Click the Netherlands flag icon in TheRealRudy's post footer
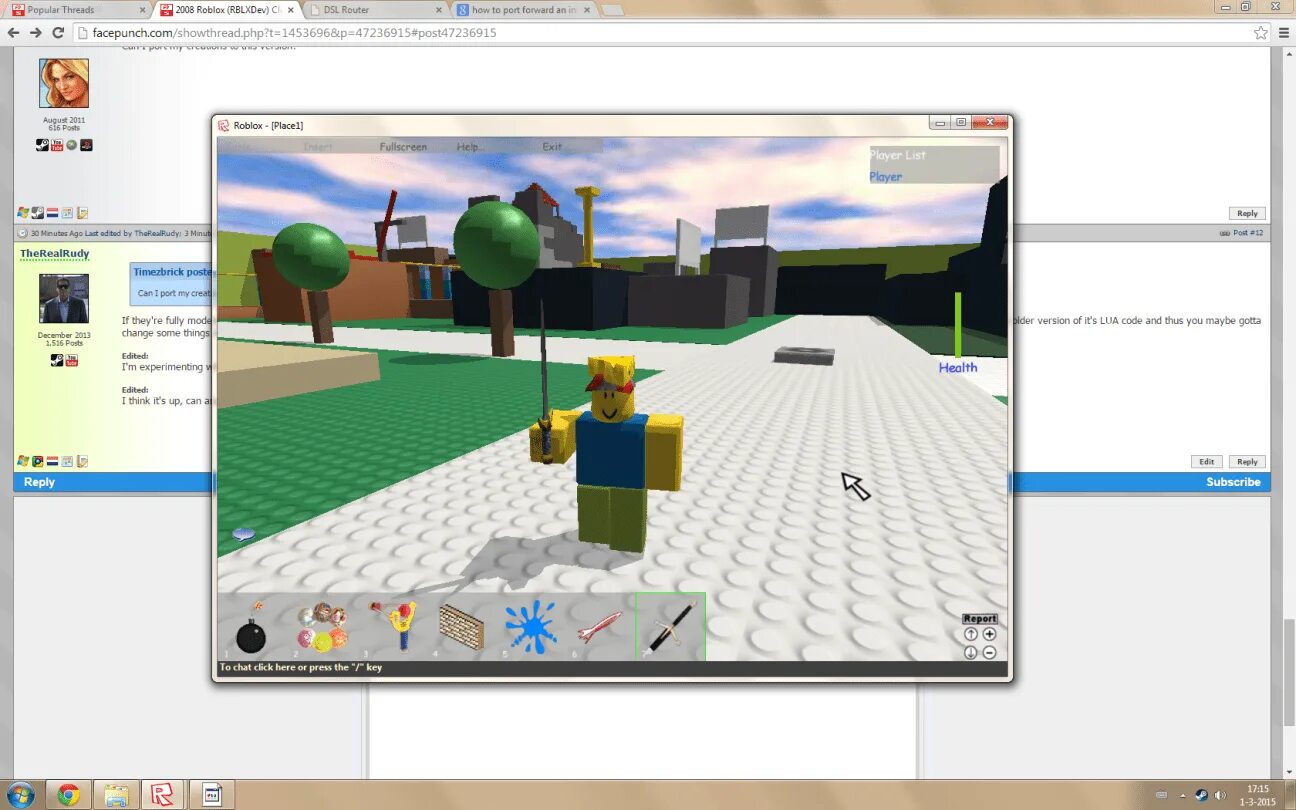This screenshot has height=810, width=1296. pos(52,462)
